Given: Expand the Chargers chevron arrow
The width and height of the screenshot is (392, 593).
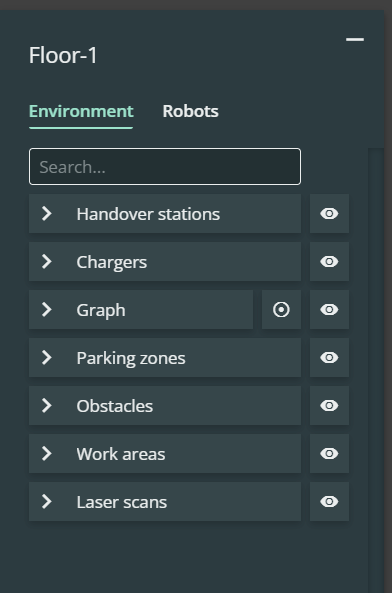Looking at the screenshot, I should tap(46, 262).
